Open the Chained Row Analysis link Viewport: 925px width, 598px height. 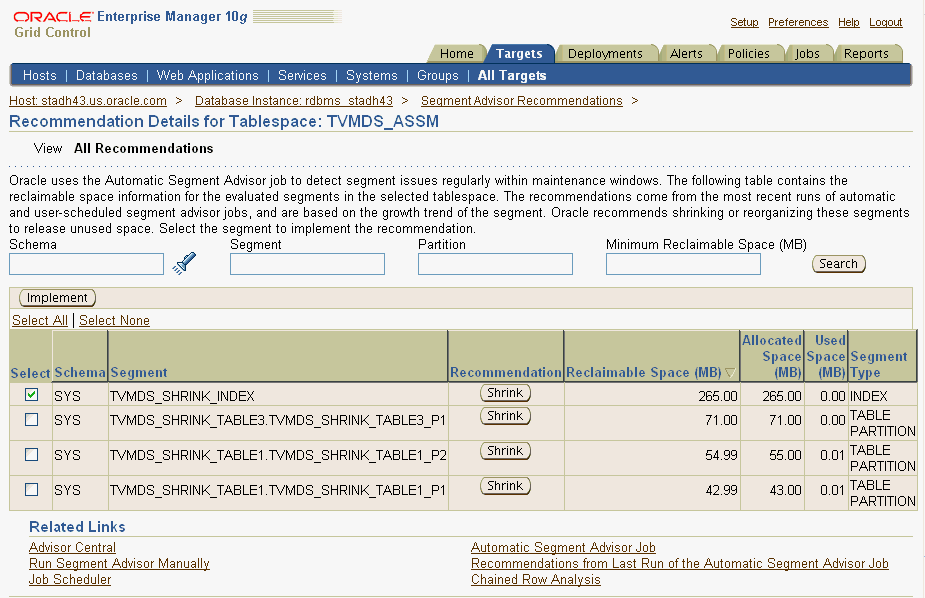pos(535,580)
